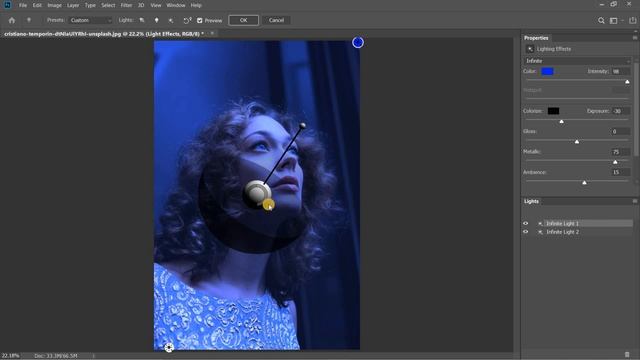Open the Lights panel menu icon
The height and width of the screenshot is (360, 640).
tap(635, 201)
